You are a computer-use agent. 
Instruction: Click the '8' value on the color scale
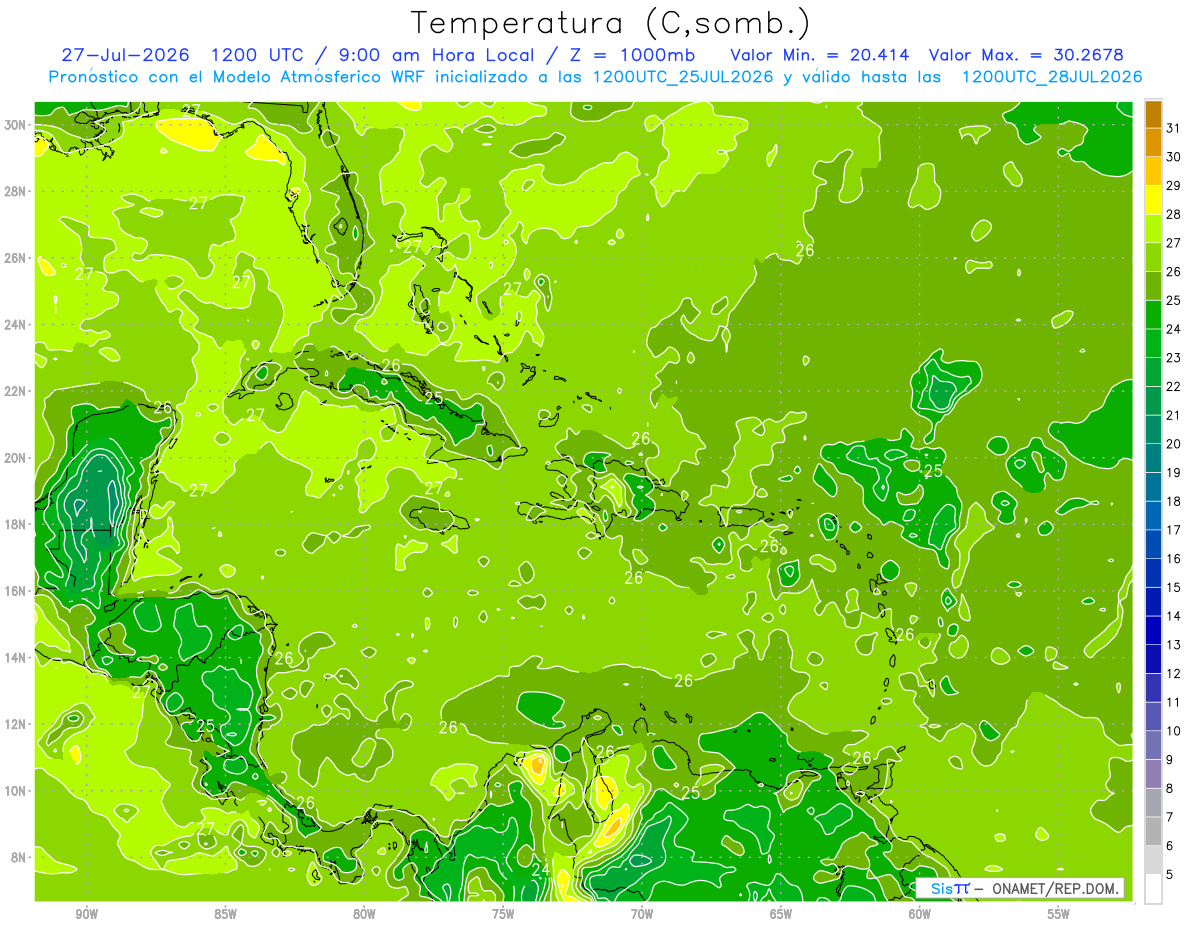[x=1170, y=789]
